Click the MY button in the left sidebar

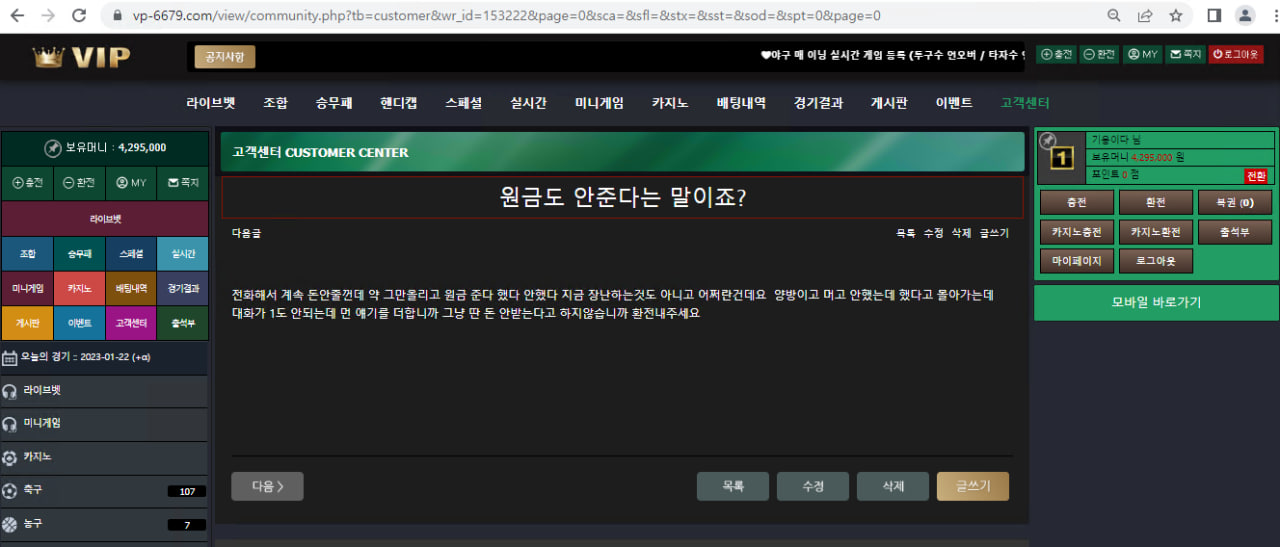coord(131,183)
